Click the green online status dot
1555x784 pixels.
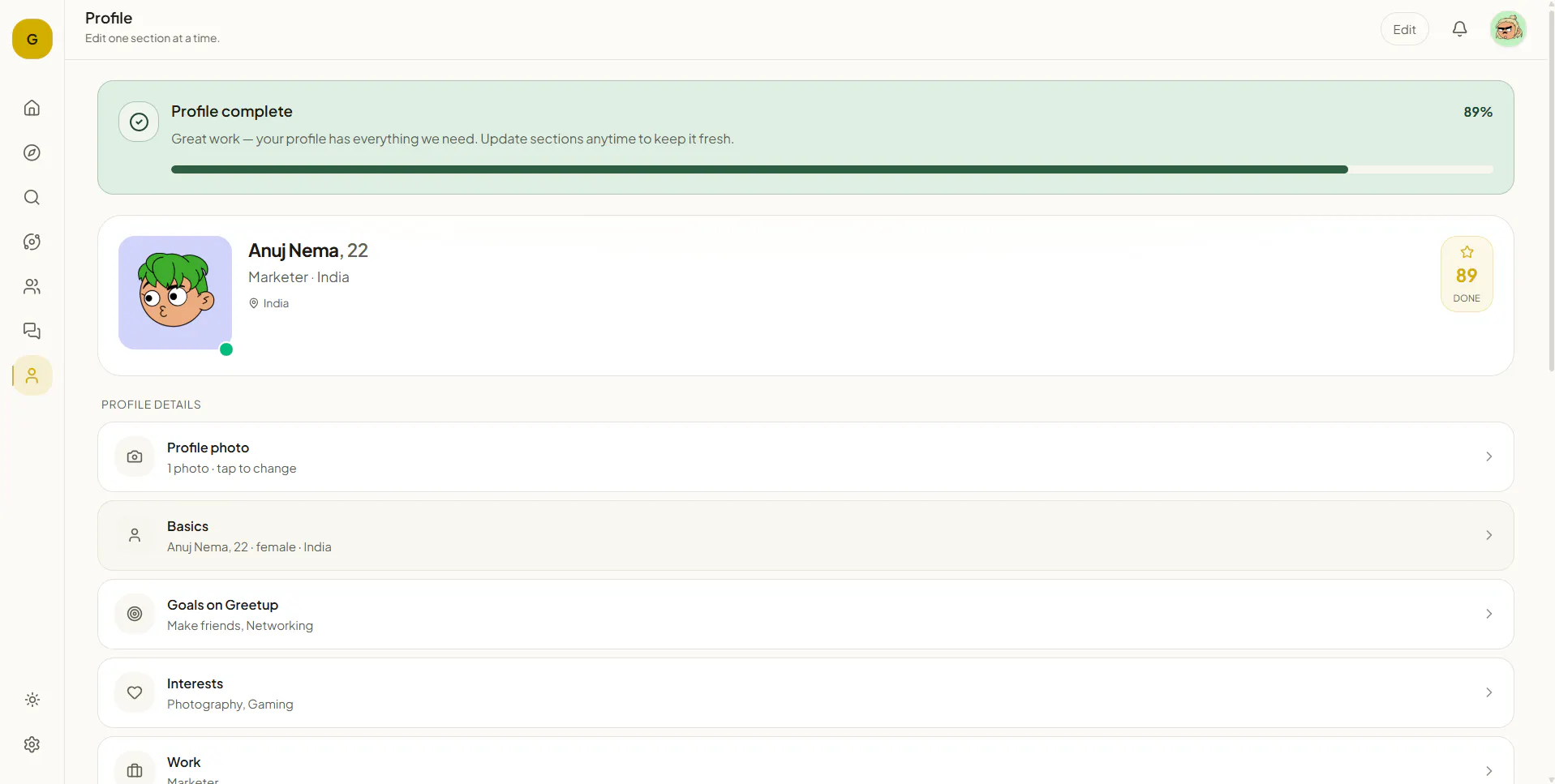coord(226,349)
